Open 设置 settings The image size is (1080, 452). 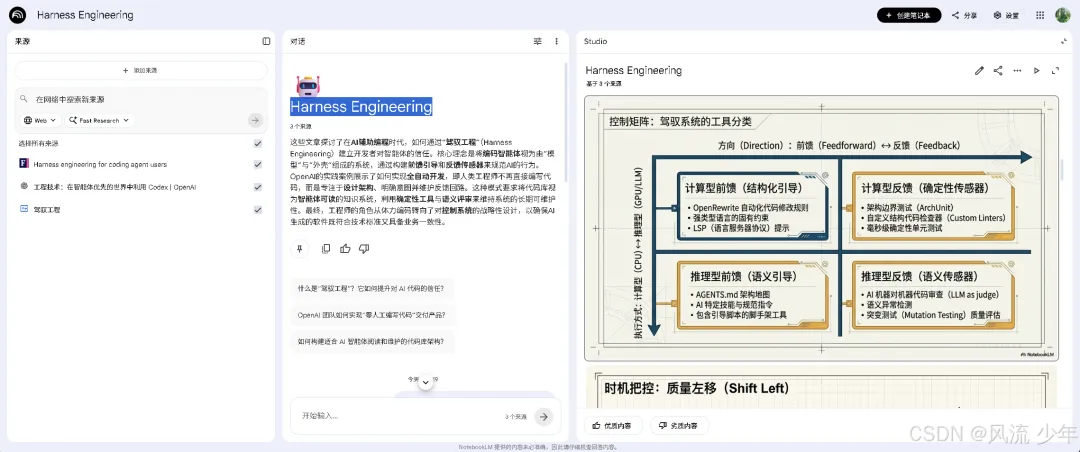(1006, 15)
